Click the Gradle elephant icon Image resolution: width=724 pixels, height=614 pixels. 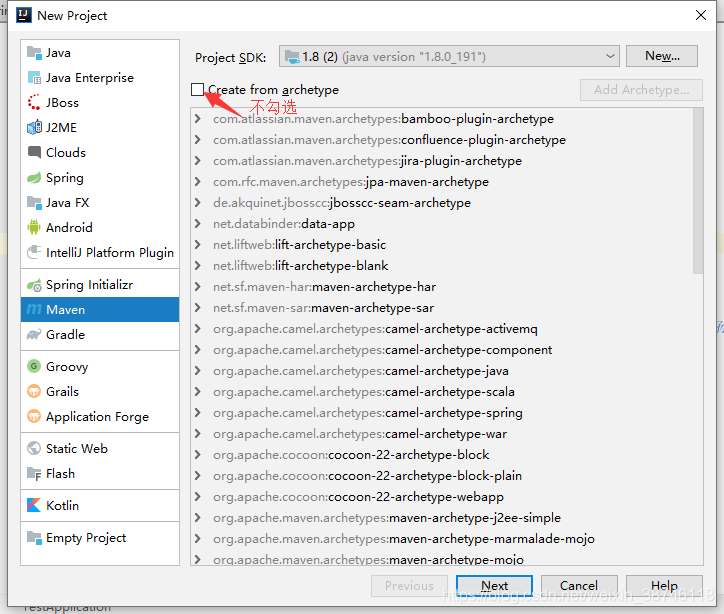pyautogui.click(x=34, y=334)
